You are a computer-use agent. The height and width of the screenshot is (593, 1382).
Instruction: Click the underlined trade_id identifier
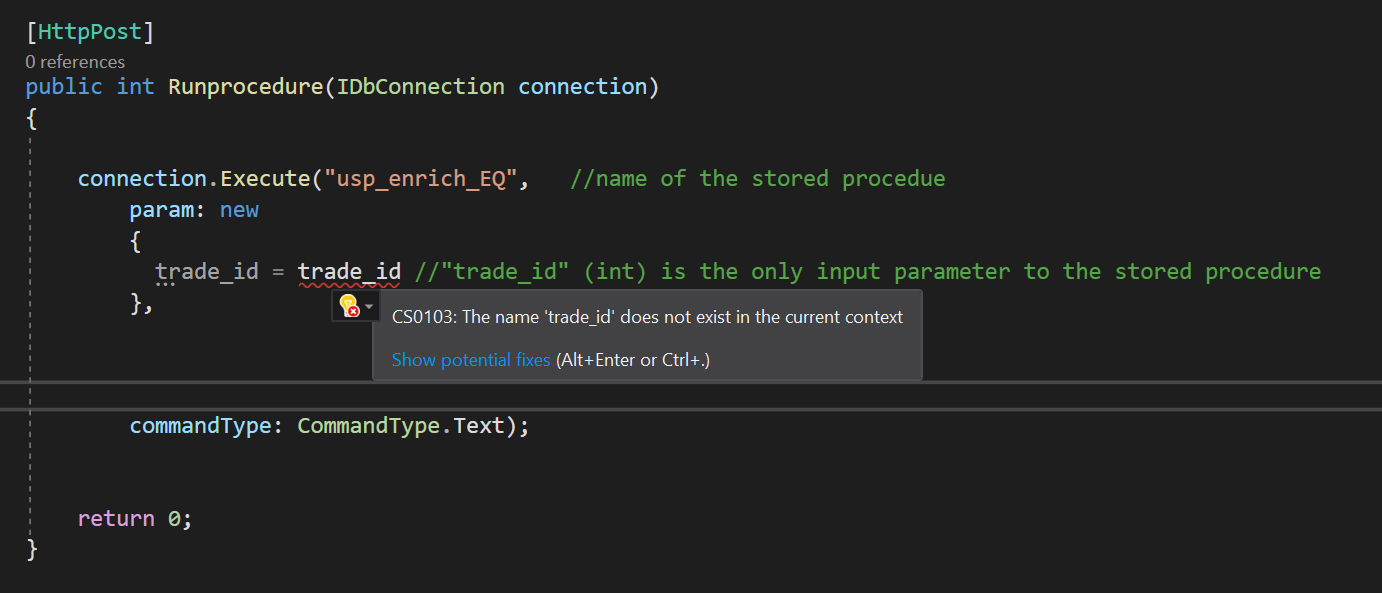[x=349, y=270]
